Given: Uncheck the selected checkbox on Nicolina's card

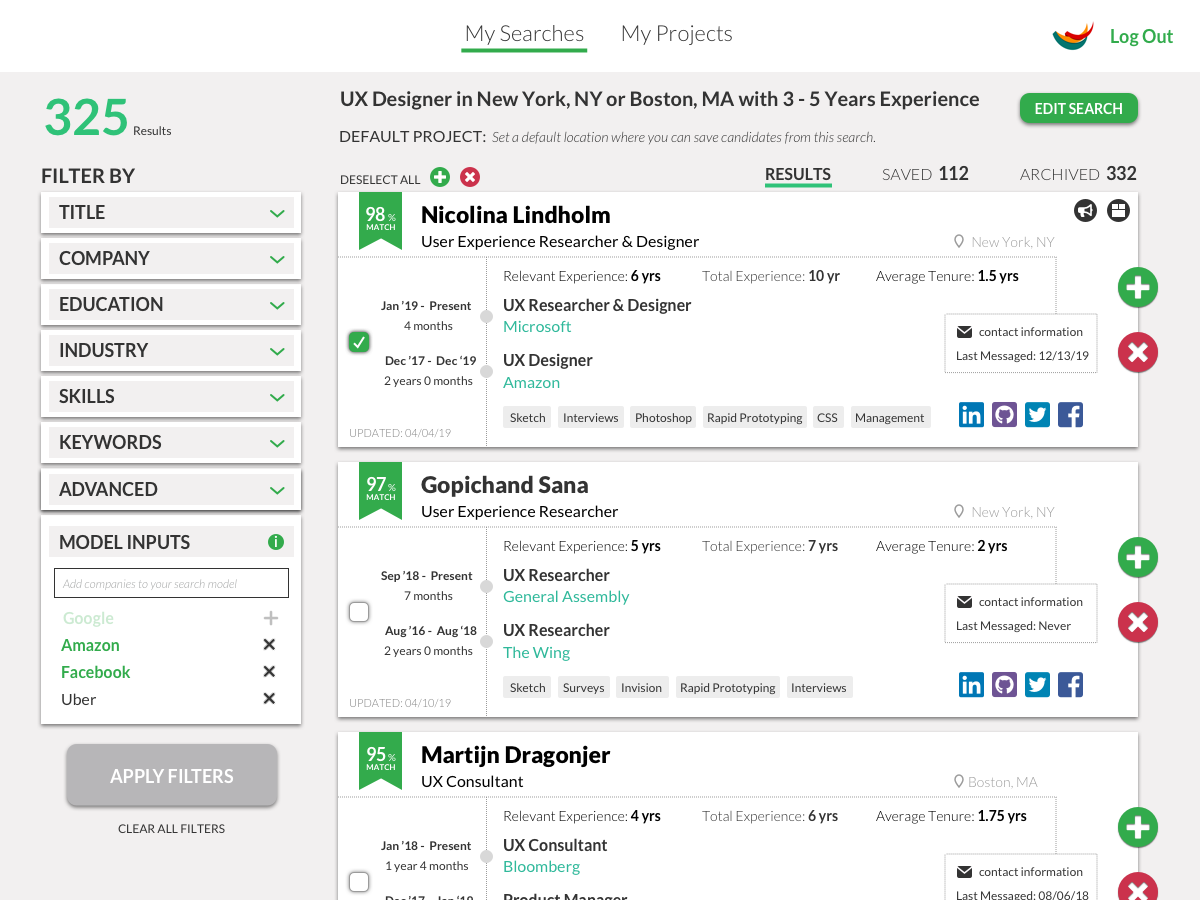Looking at the screenshot, I should 359,341.
